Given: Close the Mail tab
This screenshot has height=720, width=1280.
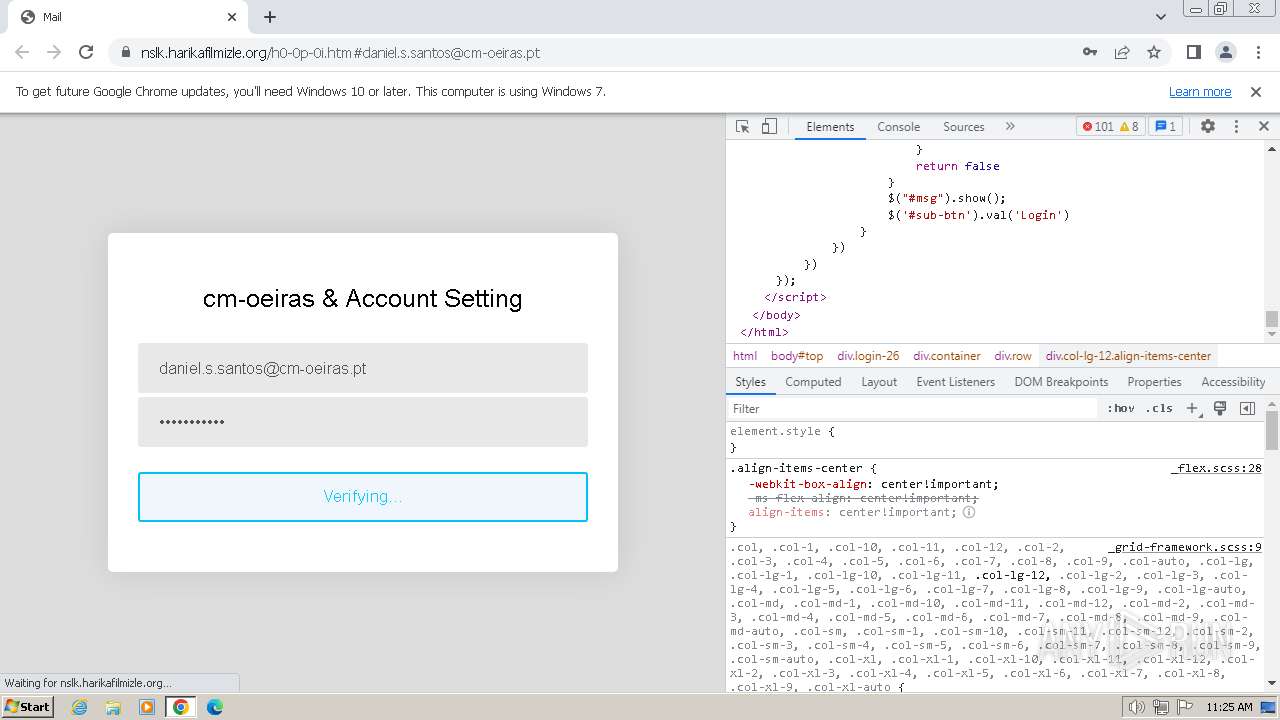Looking at the screenshot, I should [232, 17].
